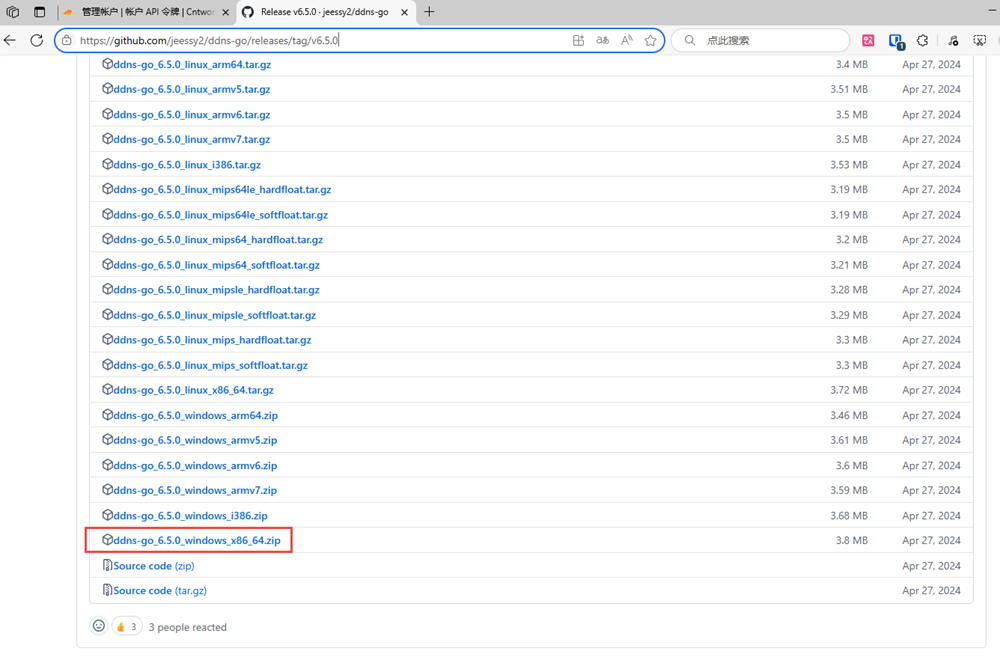The image size is (1000, 657).
Task: Click the package icon beside linux_arm64.tar.gz
Action: [x=107, y=64]
